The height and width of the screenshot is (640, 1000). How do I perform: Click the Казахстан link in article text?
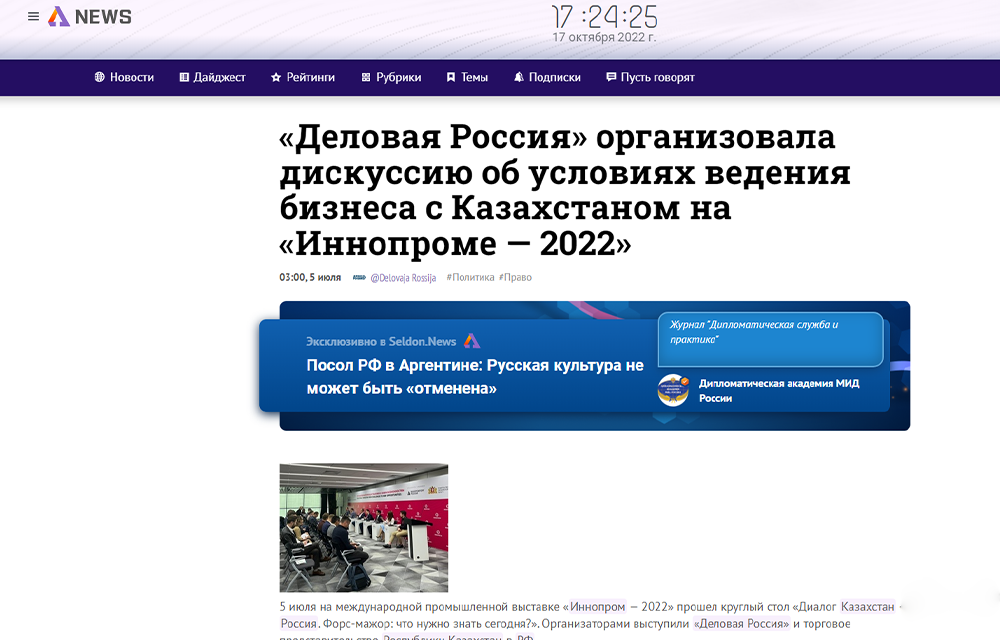coord(867,607)
